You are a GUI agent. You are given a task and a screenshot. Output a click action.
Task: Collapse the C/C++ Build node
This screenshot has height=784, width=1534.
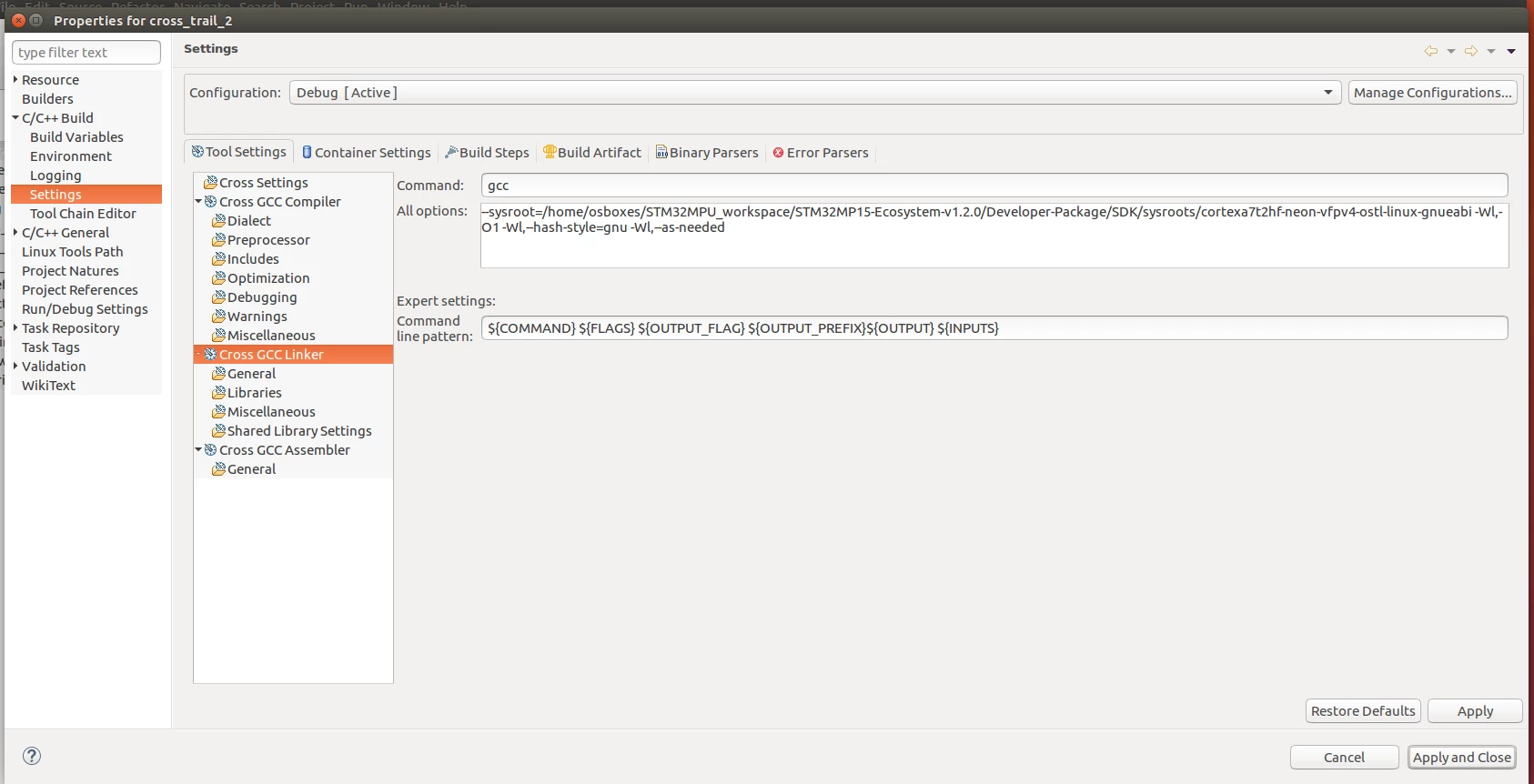coord(15,118)
